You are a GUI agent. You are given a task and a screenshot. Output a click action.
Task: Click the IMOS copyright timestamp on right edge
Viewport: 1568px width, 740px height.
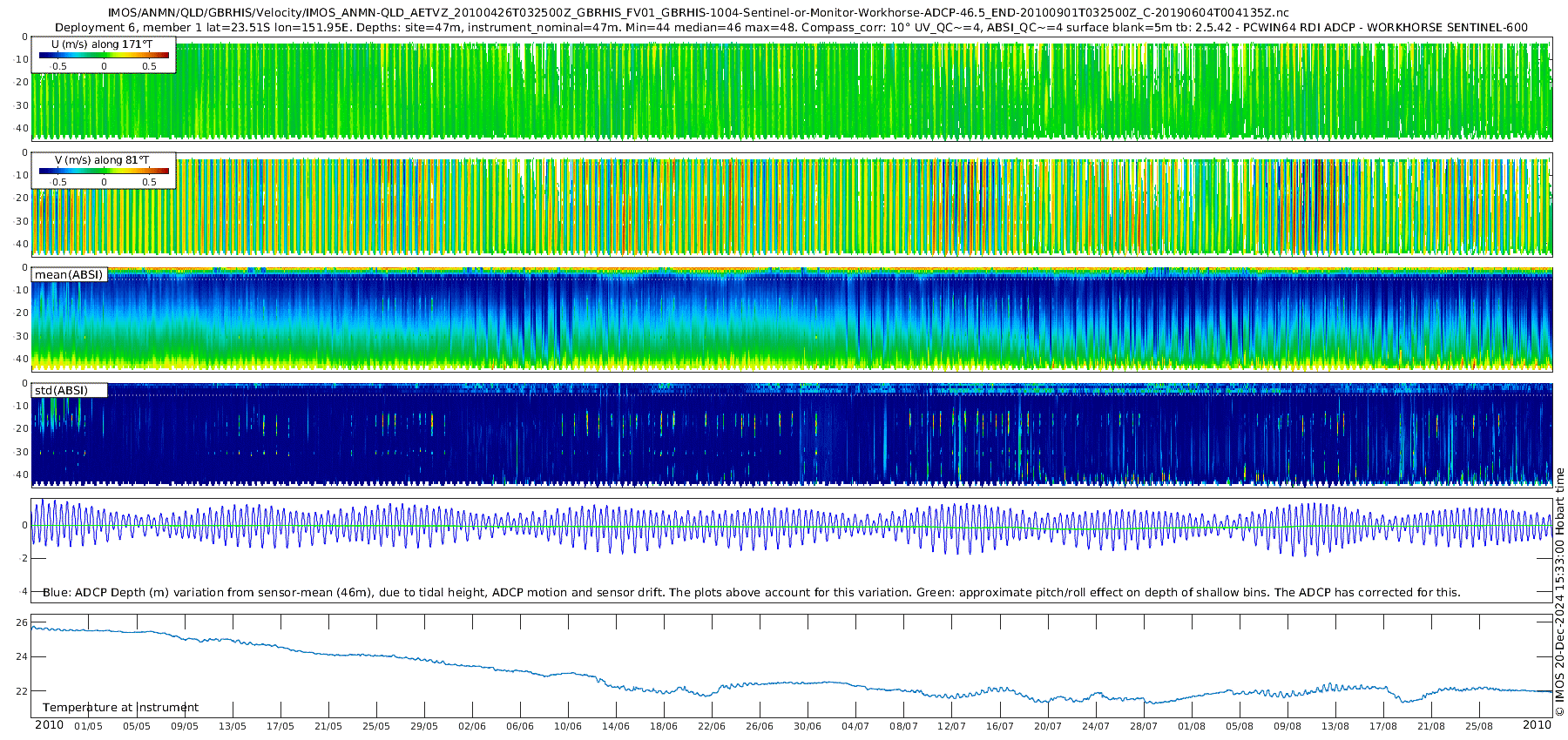1559,592
